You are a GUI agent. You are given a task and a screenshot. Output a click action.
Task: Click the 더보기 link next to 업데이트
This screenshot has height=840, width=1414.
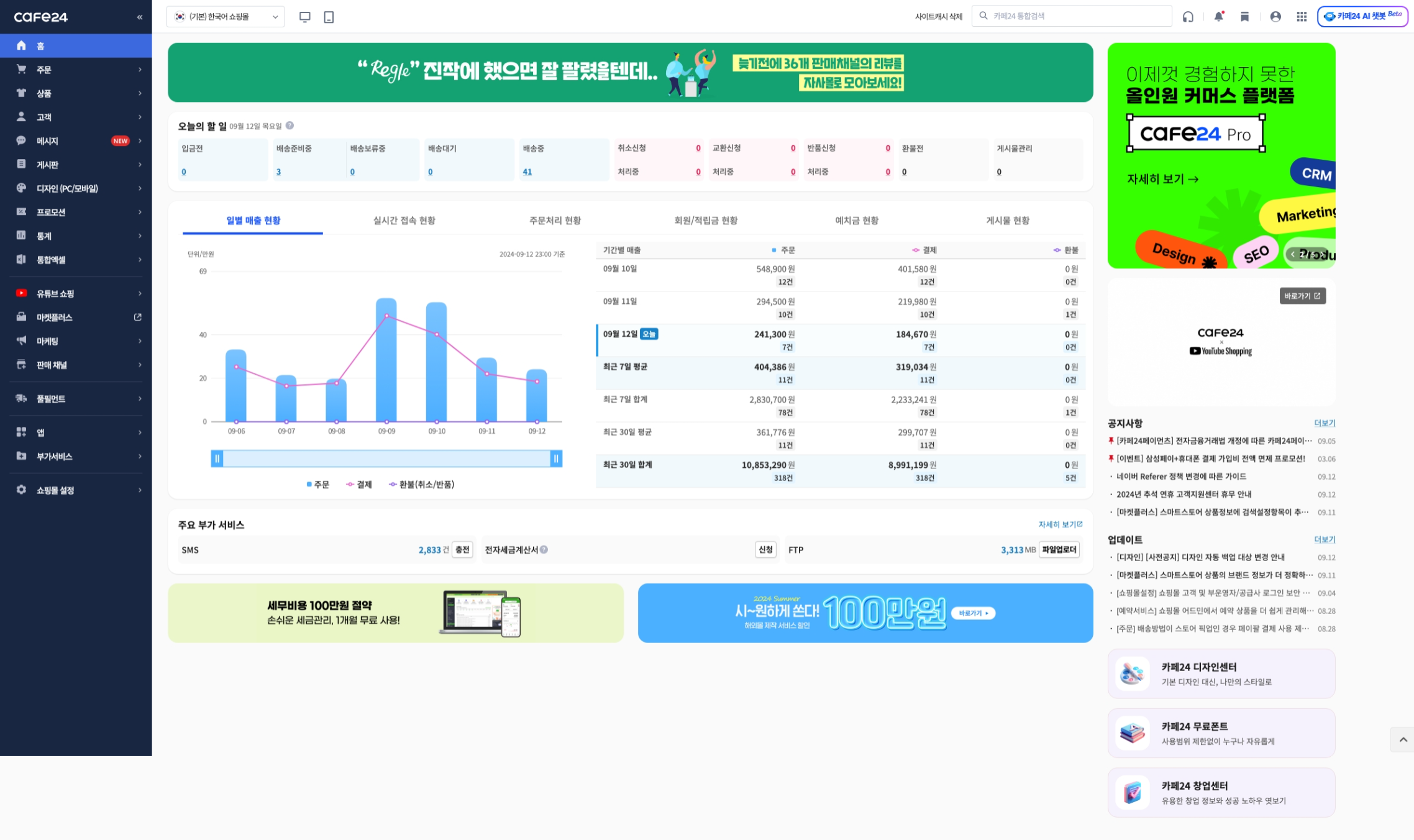pos(1325,539)
